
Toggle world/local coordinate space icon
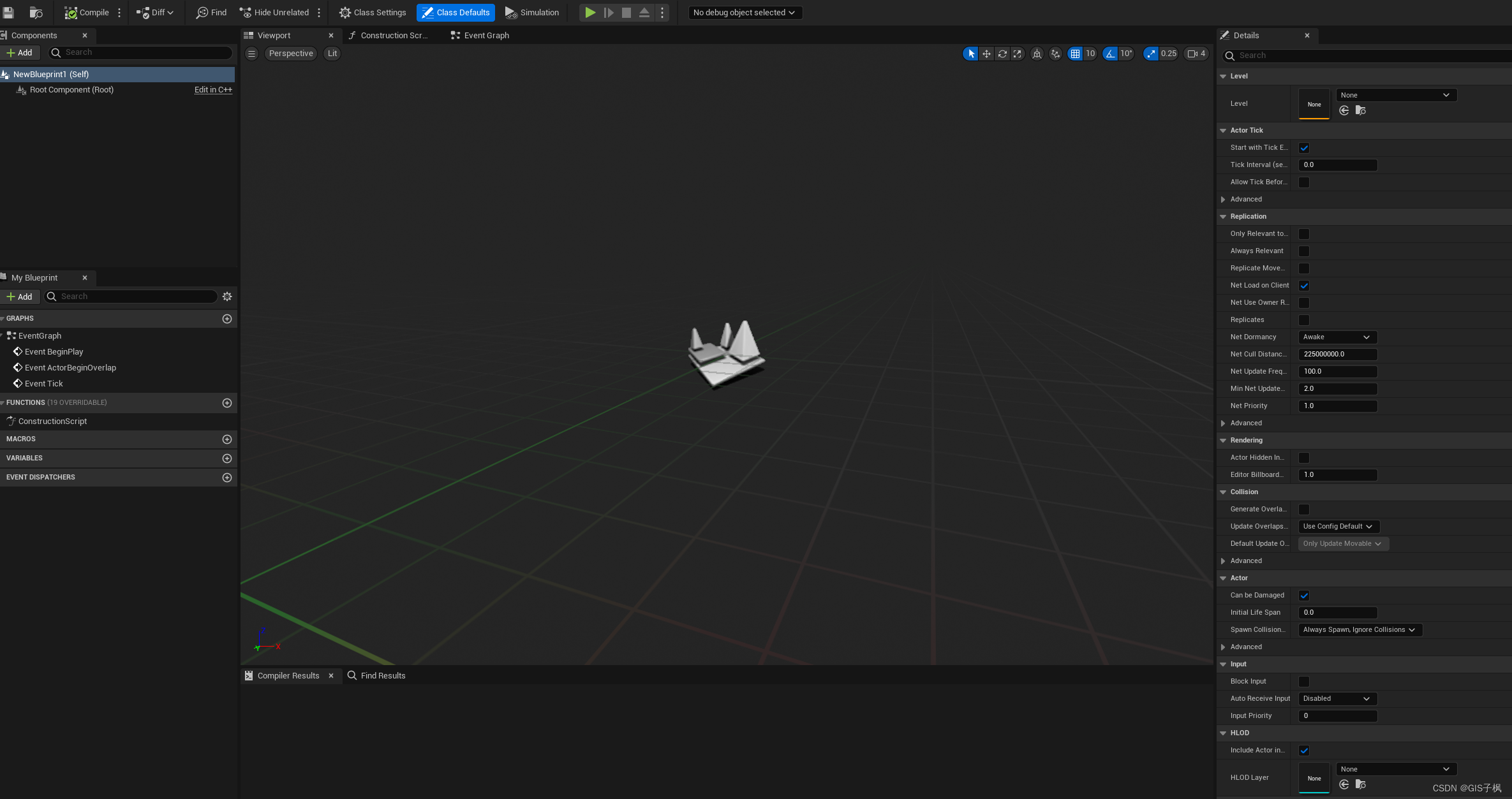click(x=1037, y=54)
